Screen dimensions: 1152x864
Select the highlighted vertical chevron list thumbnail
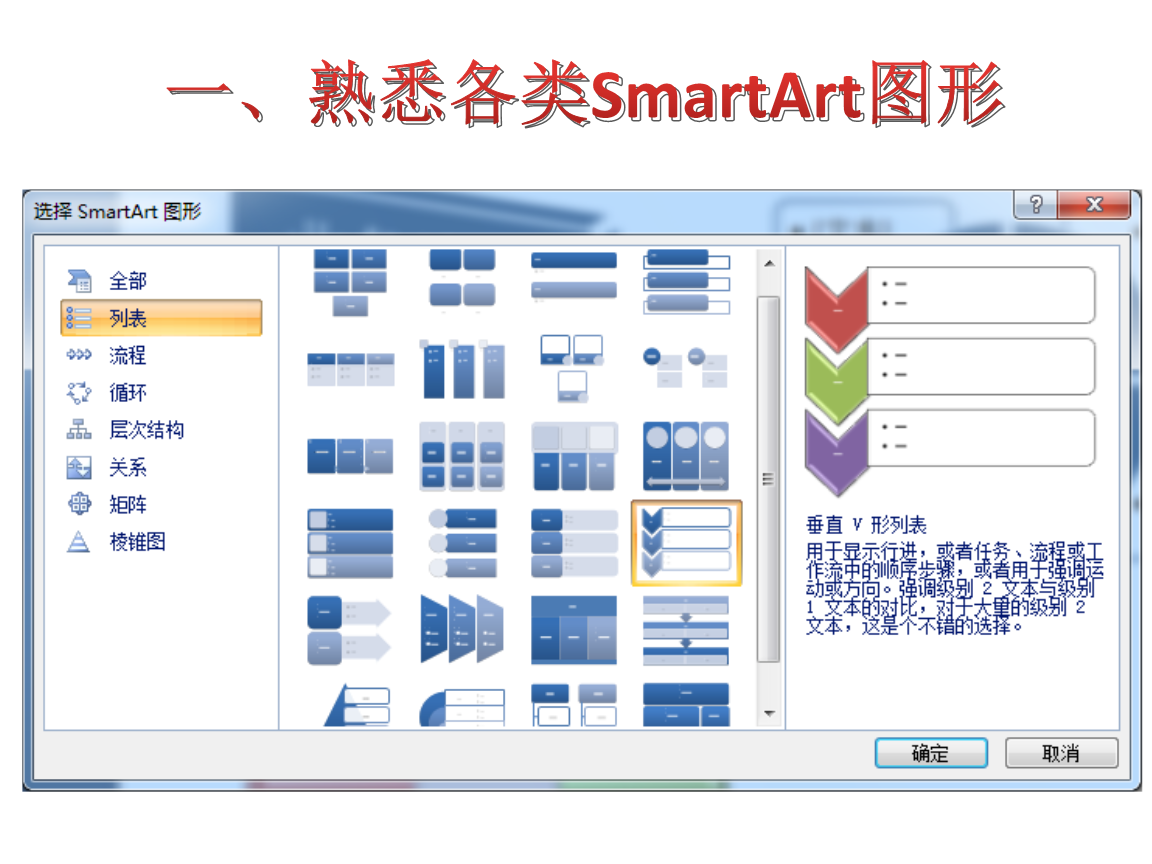pos(686,543)
